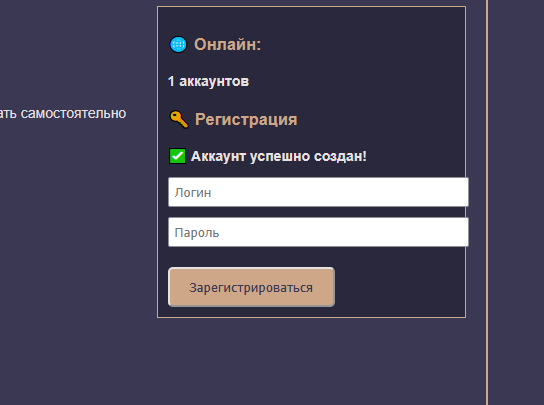This screenshot has width=544, height=405.
Task: Click the Пароль placeholder text
Action: point(197,233)
